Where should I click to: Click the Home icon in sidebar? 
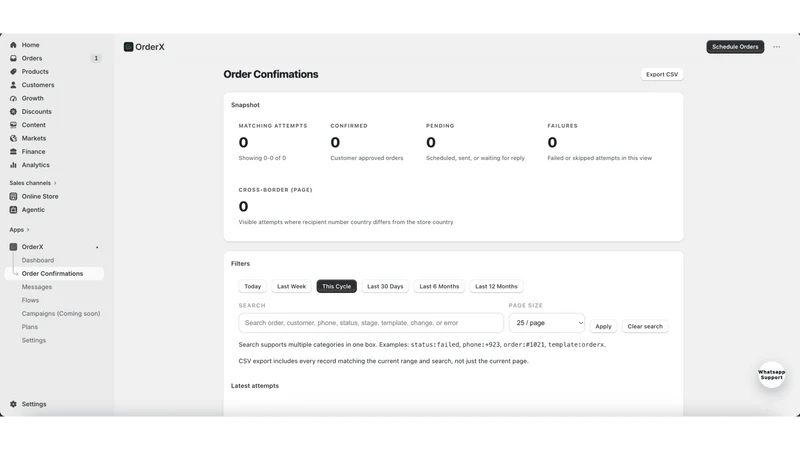click(13, 45)
